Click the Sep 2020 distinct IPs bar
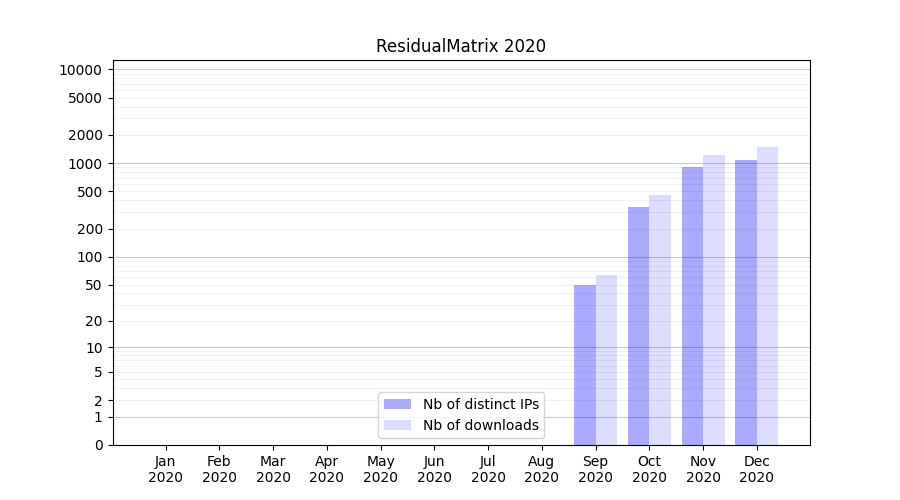The image size is (900, 500). click(x=585, y=365)
